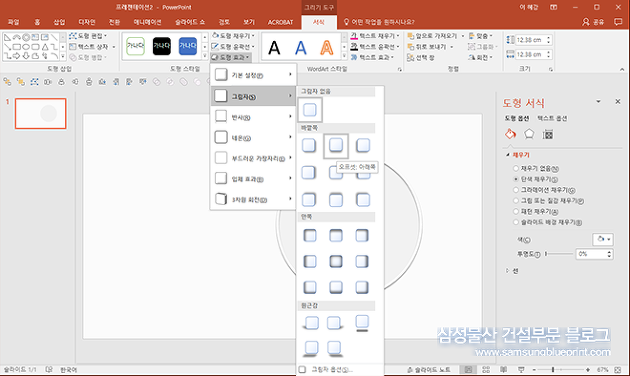Open the Rotate (회전) dropdown
The height and width of the screenshot is (376, 630).
tap(481, 57)
